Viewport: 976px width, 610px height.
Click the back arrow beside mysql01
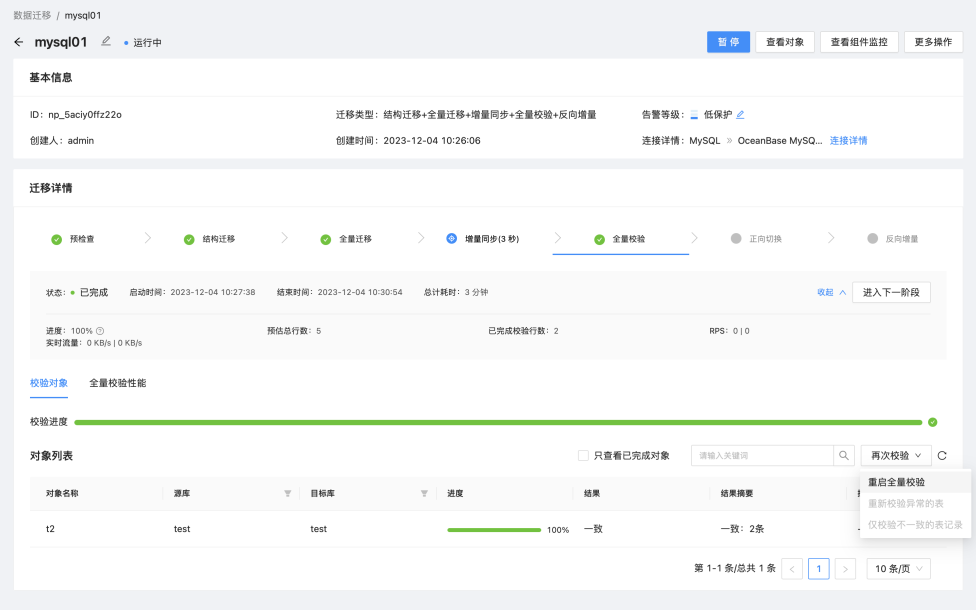pos(19,42)
